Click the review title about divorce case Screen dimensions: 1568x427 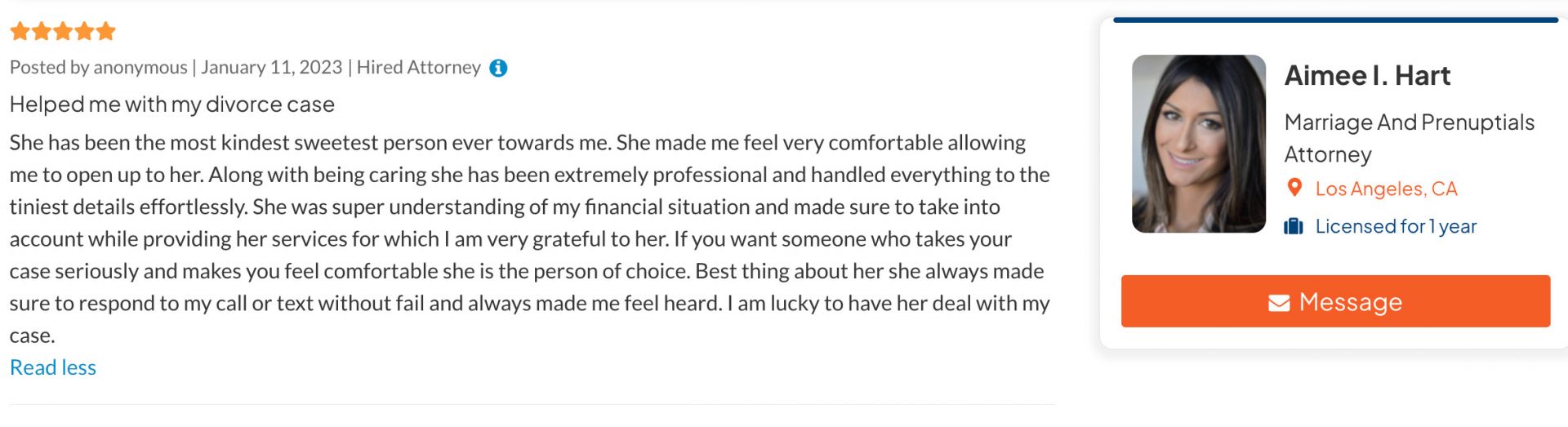172,105
